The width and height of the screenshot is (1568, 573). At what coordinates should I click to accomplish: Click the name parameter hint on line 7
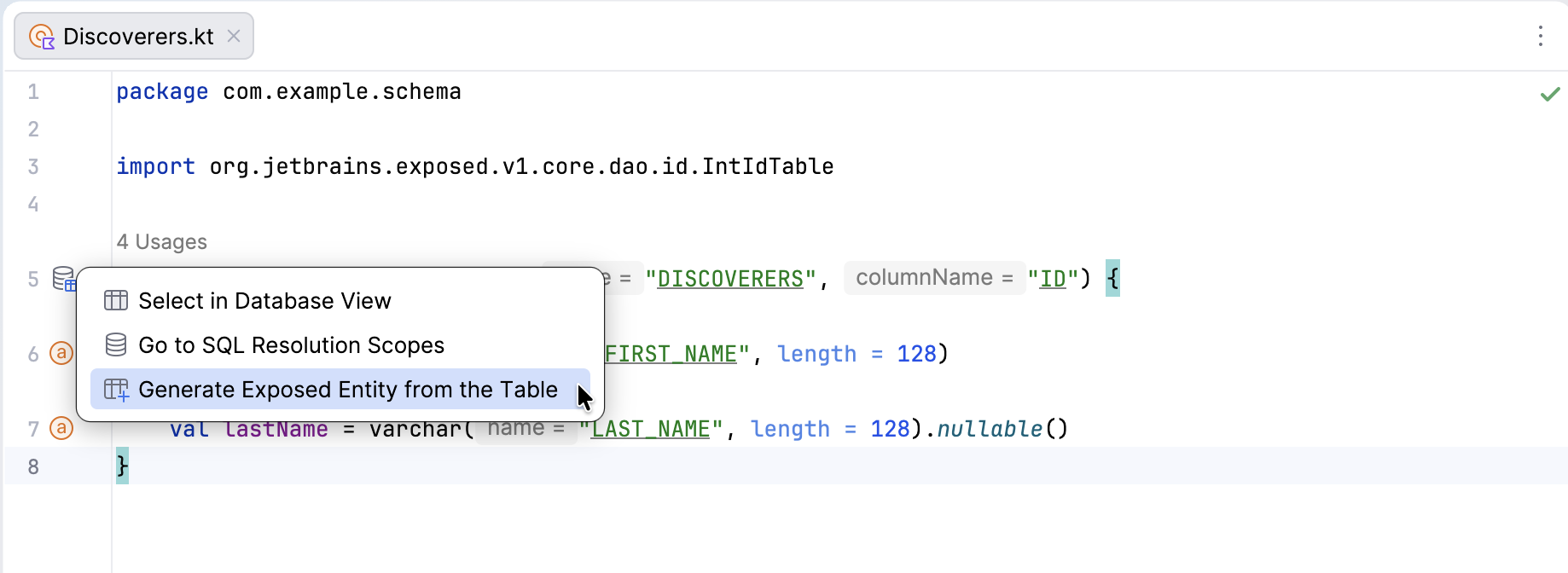tap(526, 428)
